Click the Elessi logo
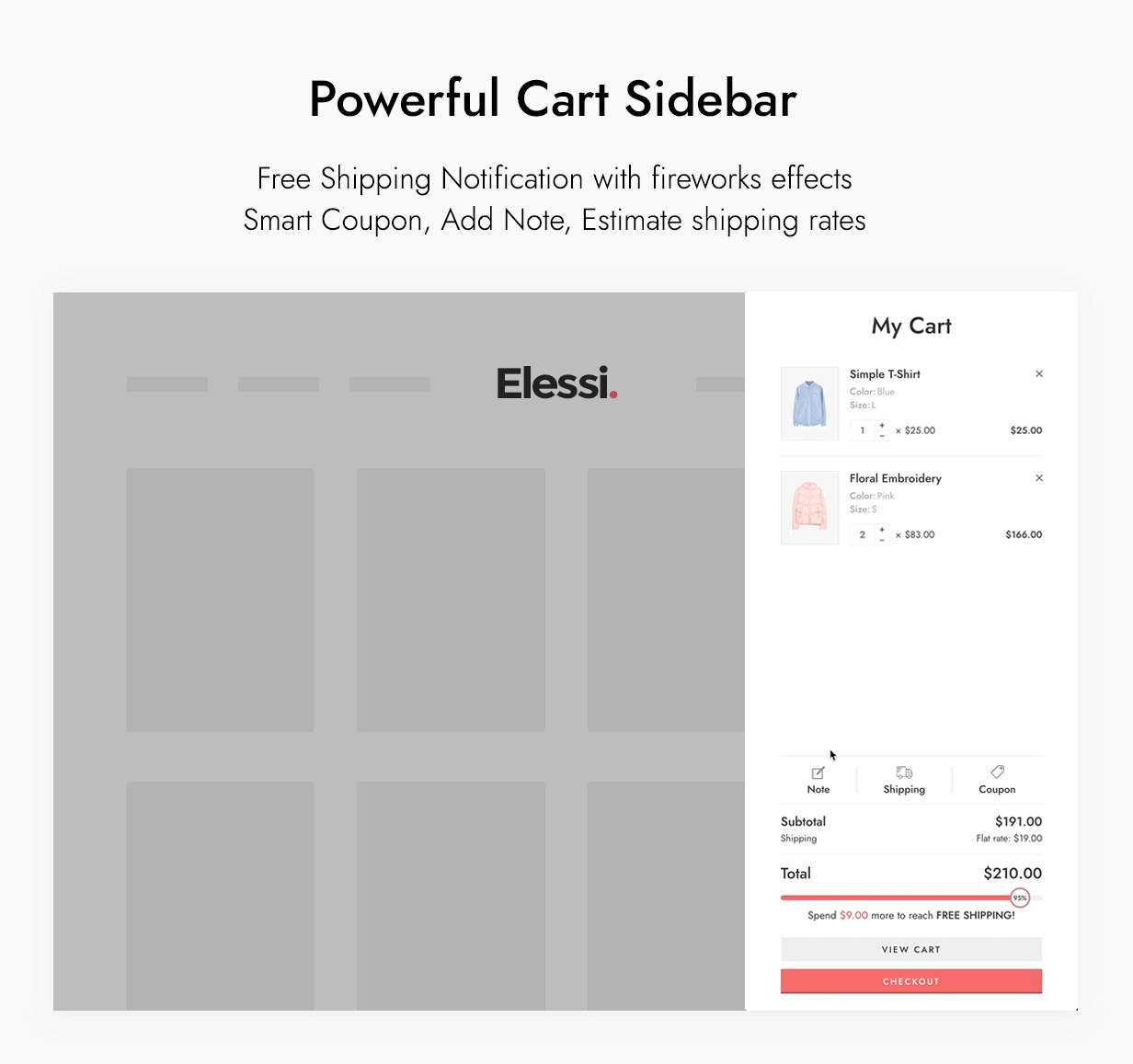The image size is (1133, 1064). click(556, 383)
